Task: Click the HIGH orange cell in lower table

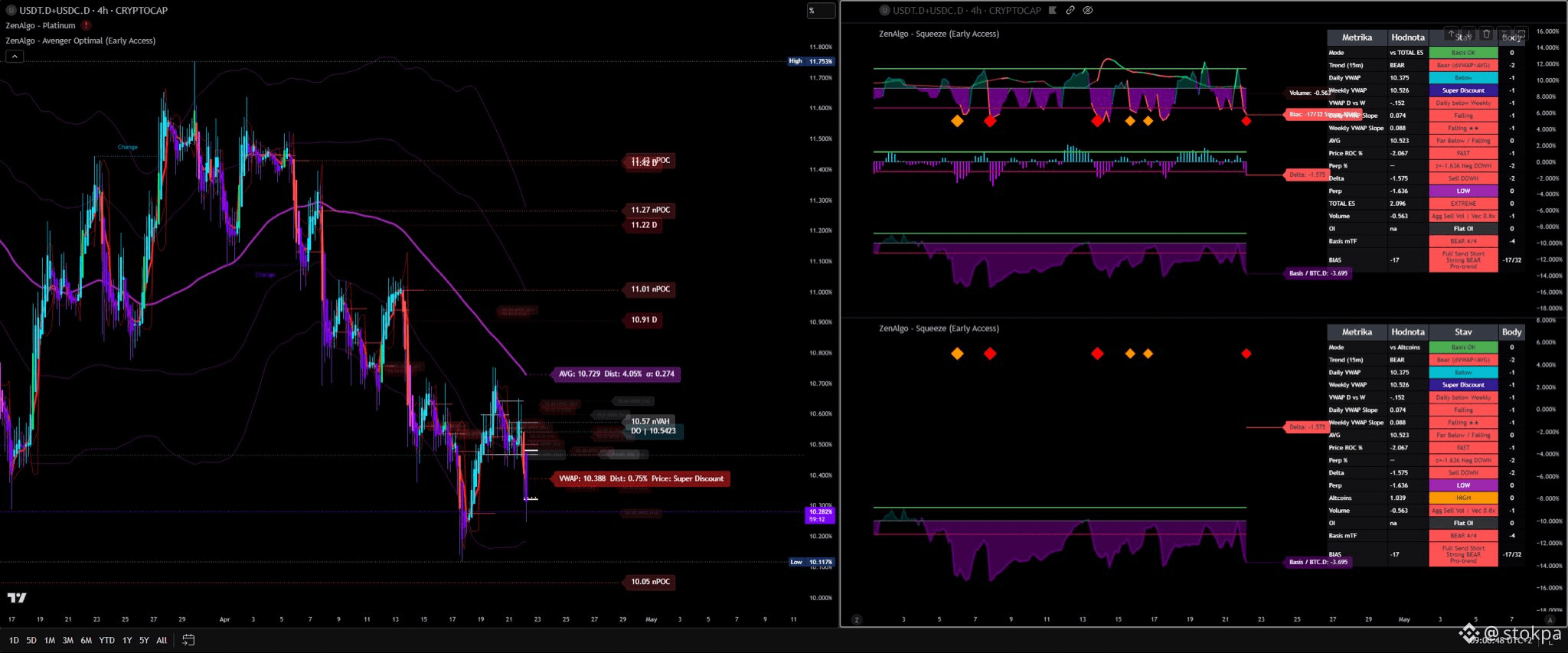Action: pos(1463,498)
